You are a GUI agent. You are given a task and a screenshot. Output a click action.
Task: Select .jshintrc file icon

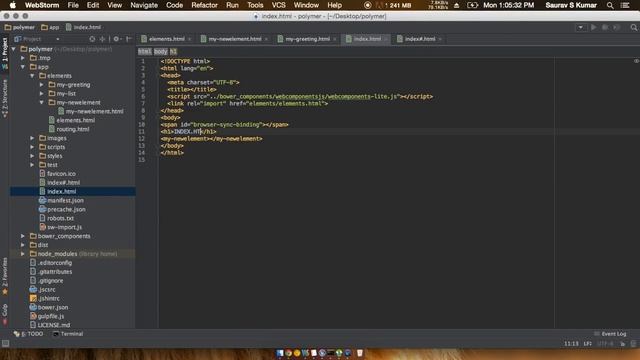click(33, 299)
